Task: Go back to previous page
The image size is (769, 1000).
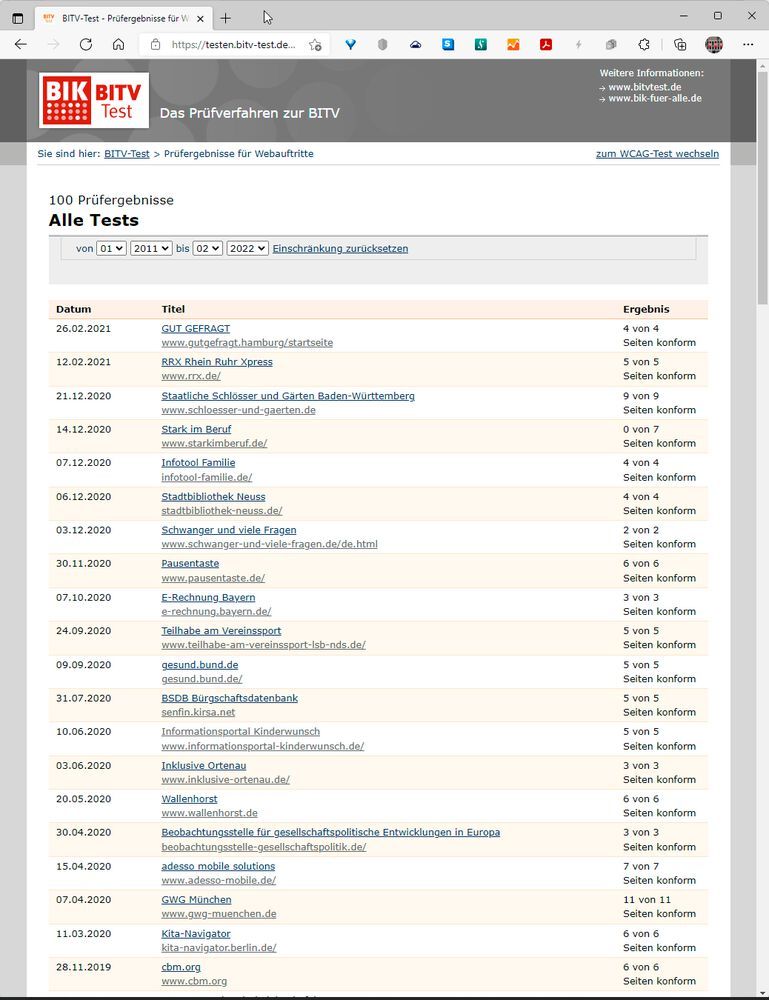Action: click(x=20, y=44)
